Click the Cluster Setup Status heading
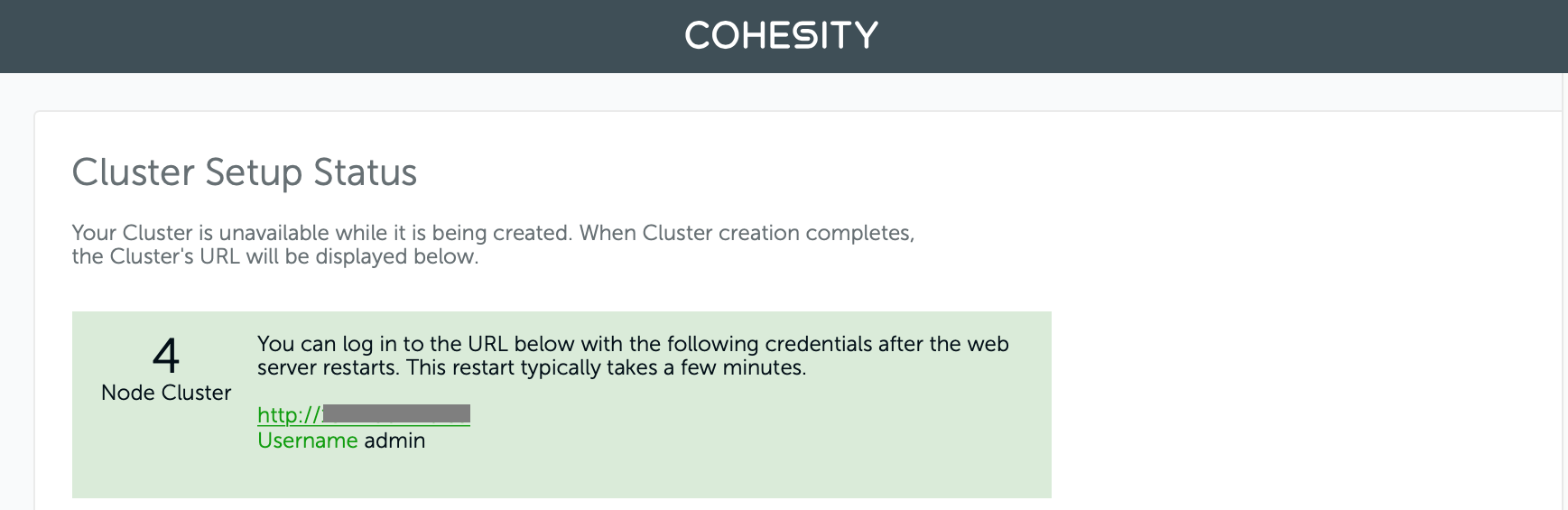Image resolution: width=1568 pixels, height=510 pixels. [245, 172]
